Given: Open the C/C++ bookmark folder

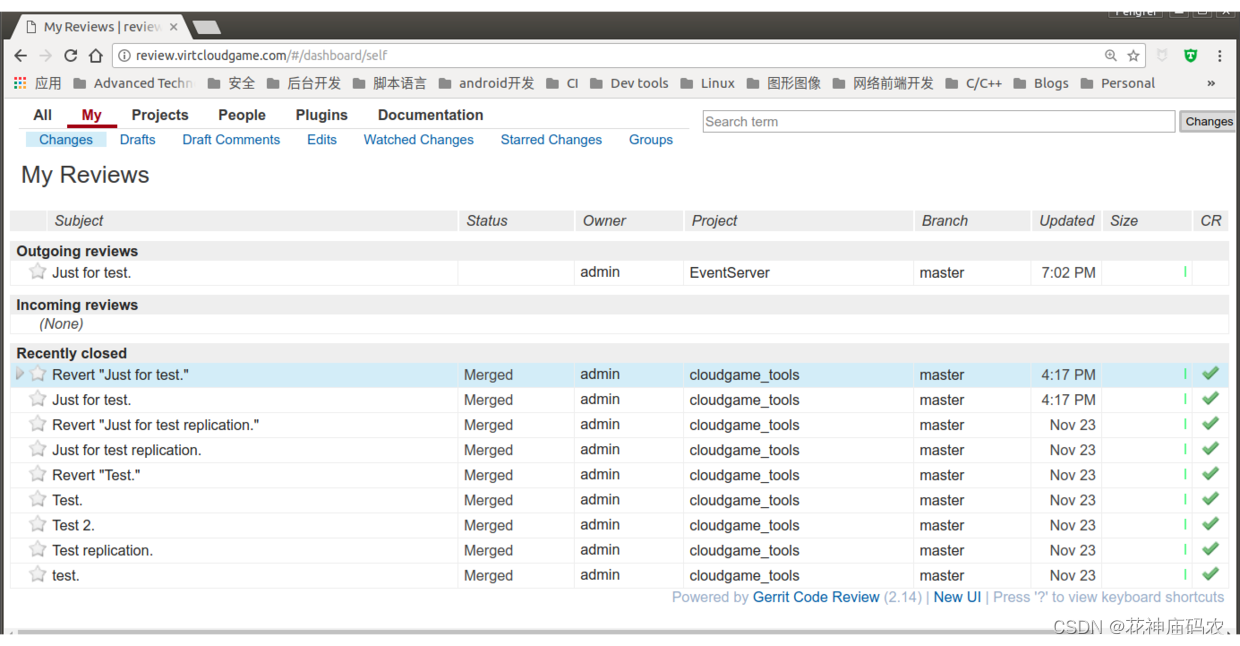Looking at the screenshot, I should point(973,83).
